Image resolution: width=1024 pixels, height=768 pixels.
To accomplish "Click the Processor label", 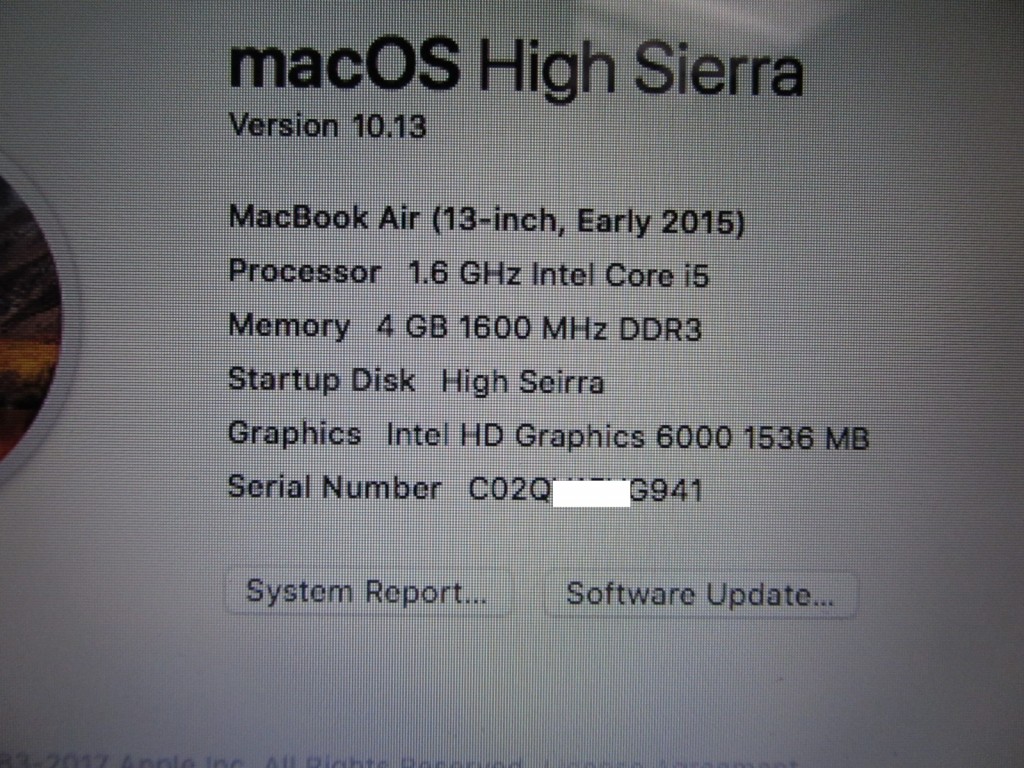I will click(x=304, y=271).
